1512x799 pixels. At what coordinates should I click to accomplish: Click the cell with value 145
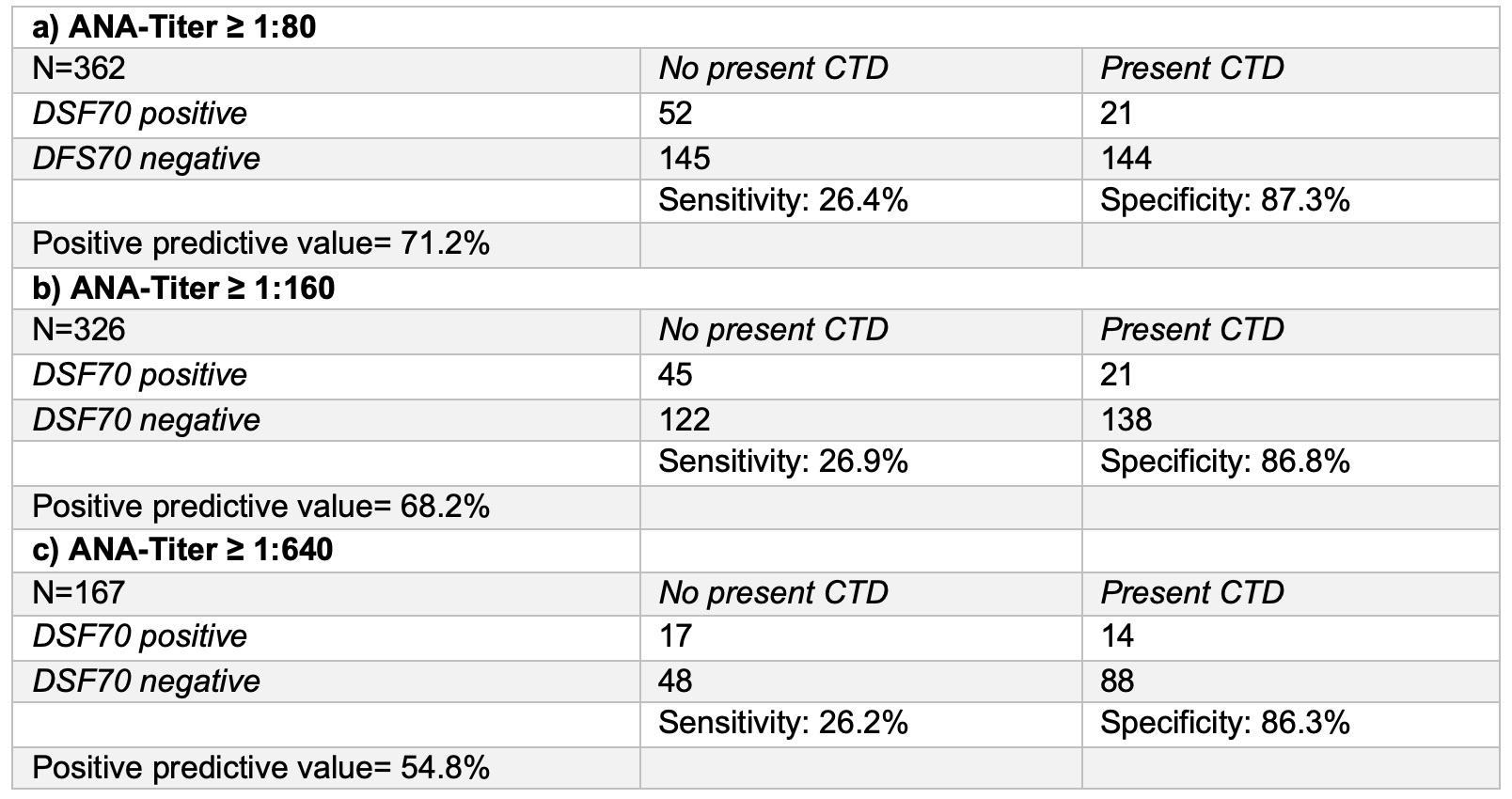pos(684,158)
